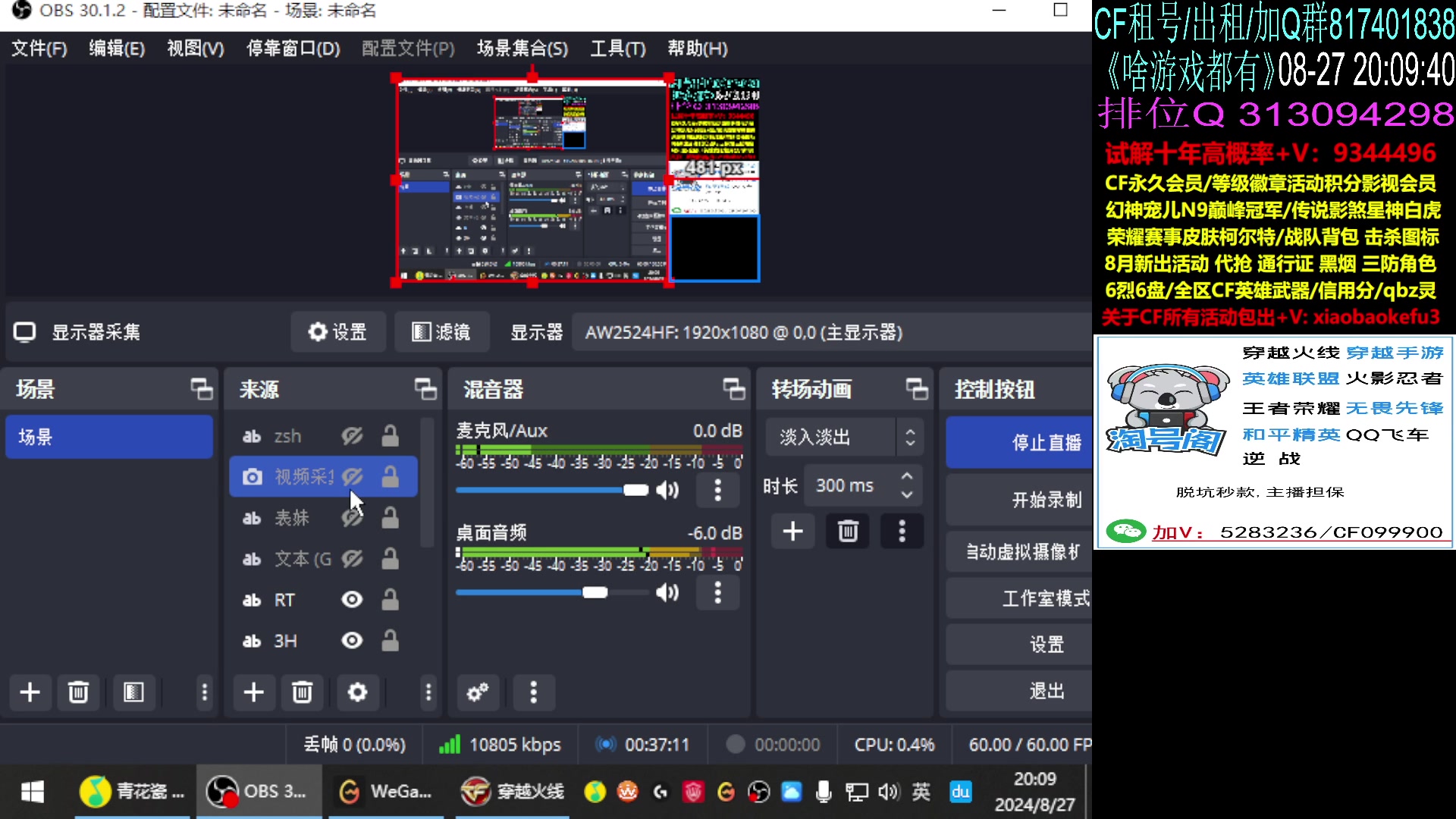Open 桌面音频 mixer options menu
The image size is (1456, 819).
click(x=717, y=592)
